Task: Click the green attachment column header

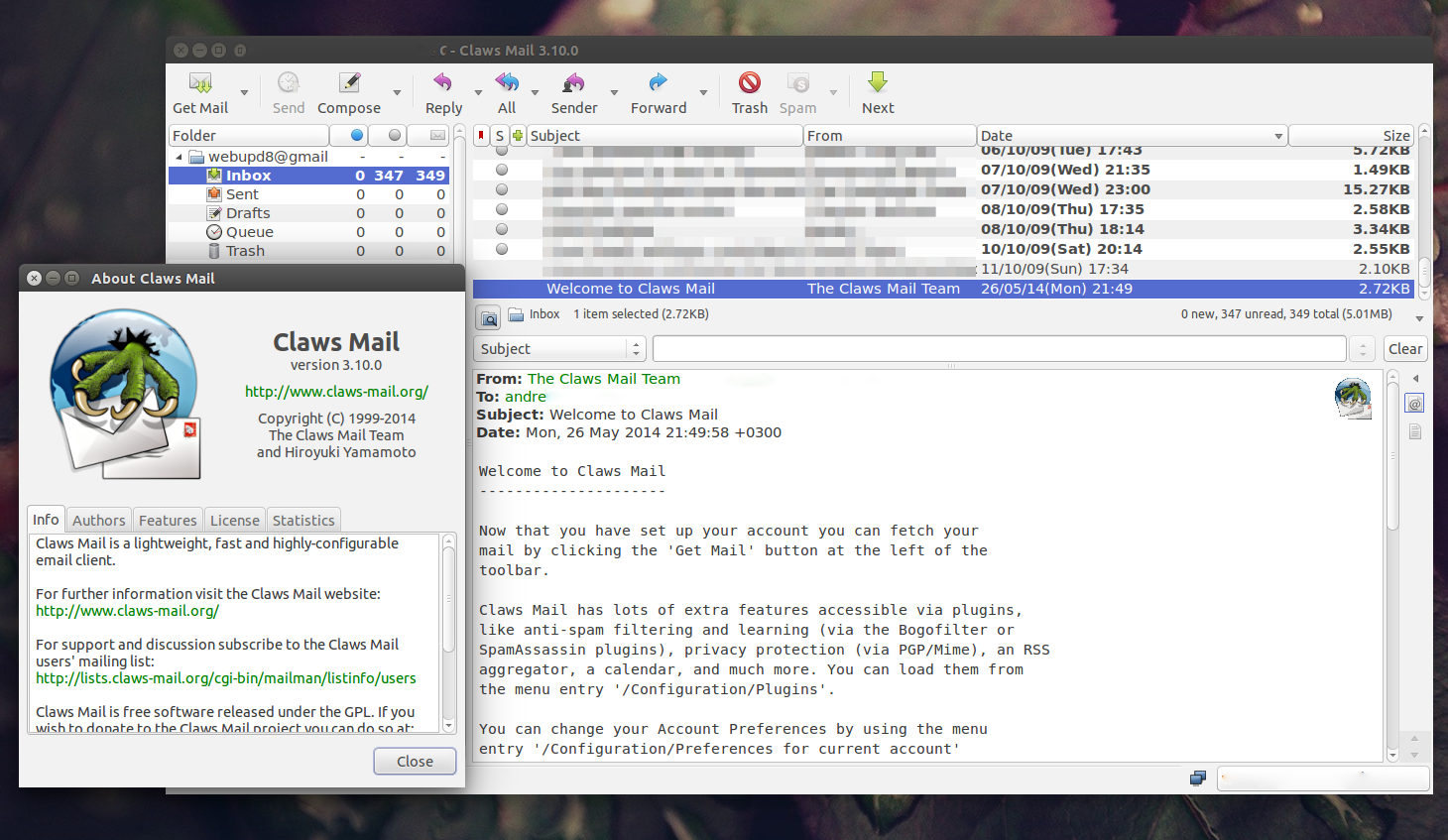Action: (518, 135)
